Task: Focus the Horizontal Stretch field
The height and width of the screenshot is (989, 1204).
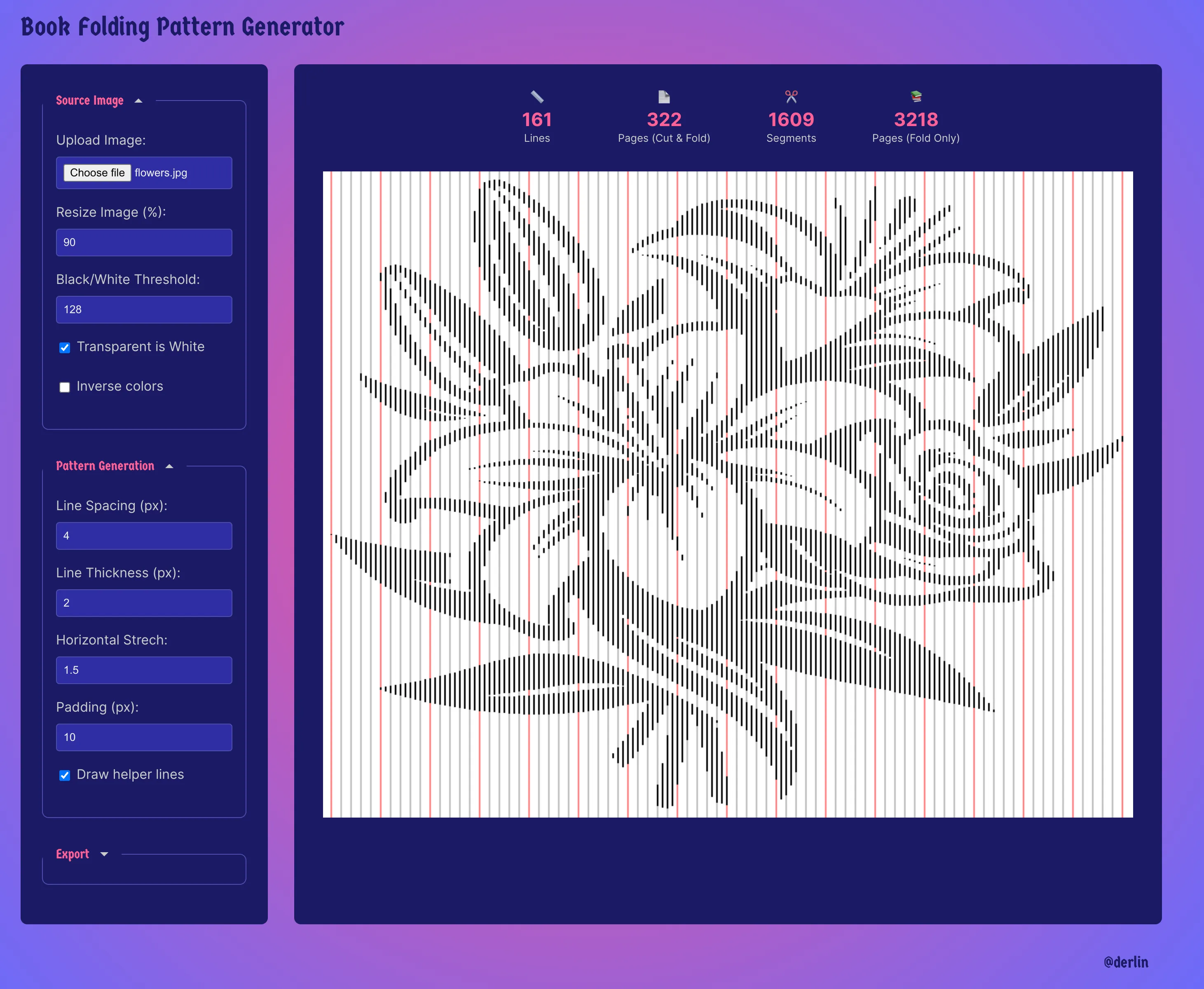Action: [143, 670]
